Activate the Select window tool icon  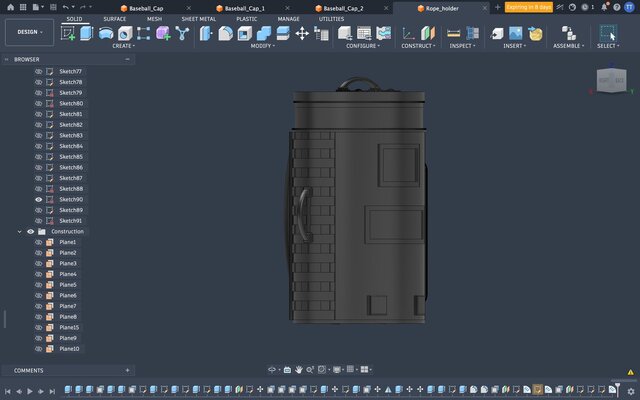click(608, 33)
